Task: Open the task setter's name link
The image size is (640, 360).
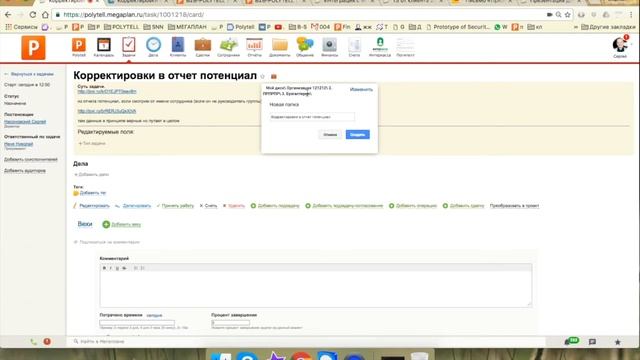Action: [x=25, y=122]
